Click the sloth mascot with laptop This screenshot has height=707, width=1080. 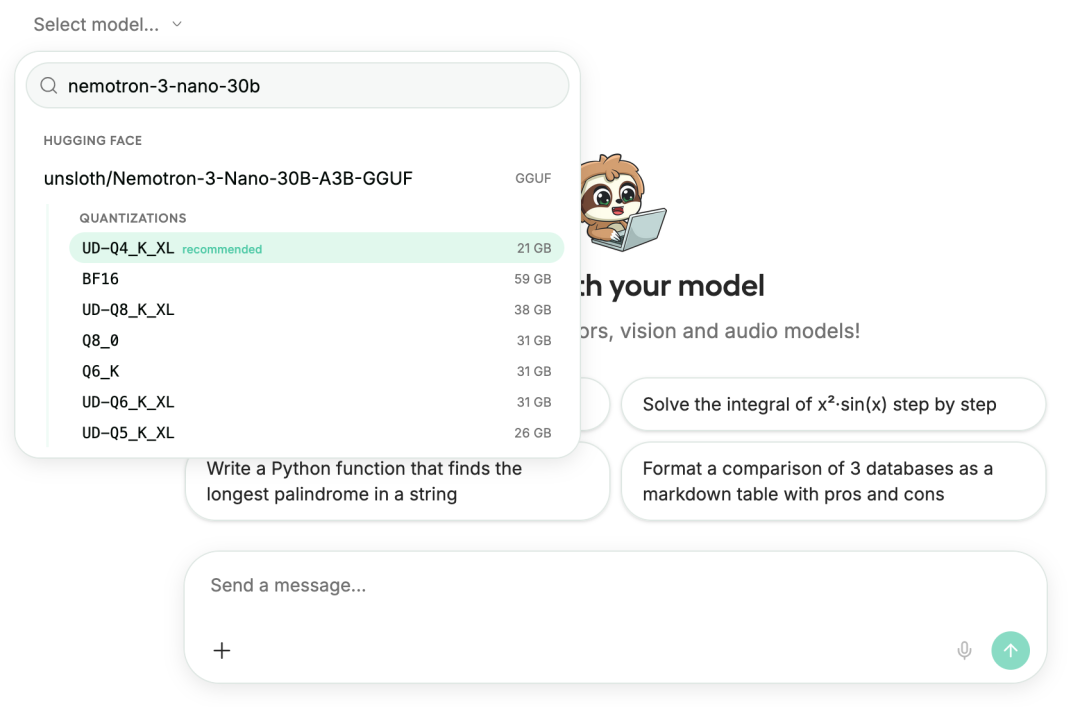click(x=622, y=202)
